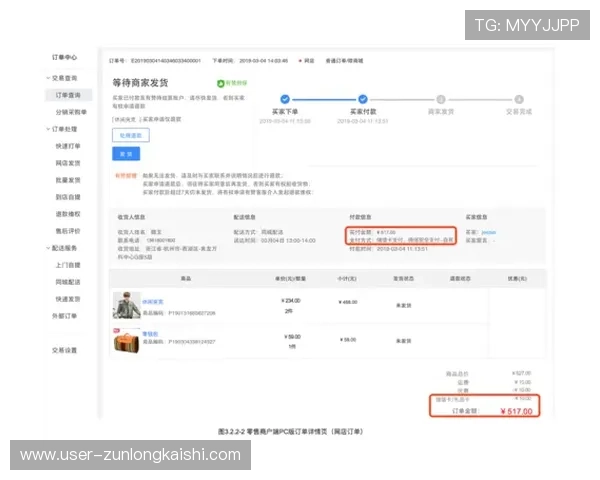
Task: Collapse the 订单处理 sidebar group
Action: pyautogui.click(x=49, y=129)
